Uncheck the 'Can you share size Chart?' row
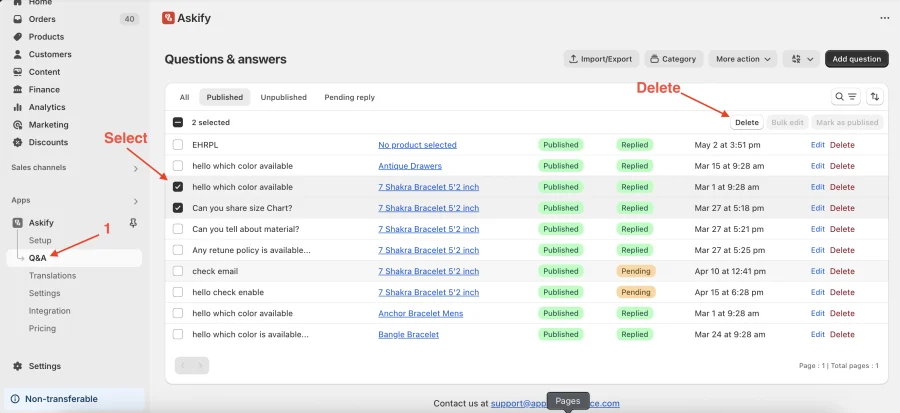Image resolution: width=900 pixels, height=413 pixels. [178, 208]
